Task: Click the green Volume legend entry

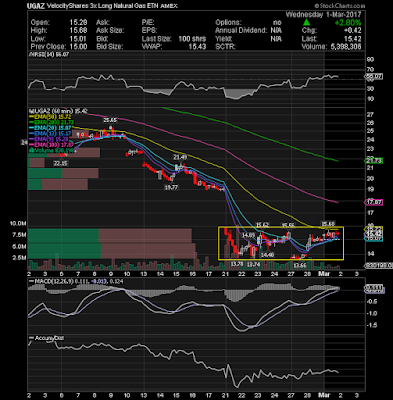Action: click(x=53, y=151)
